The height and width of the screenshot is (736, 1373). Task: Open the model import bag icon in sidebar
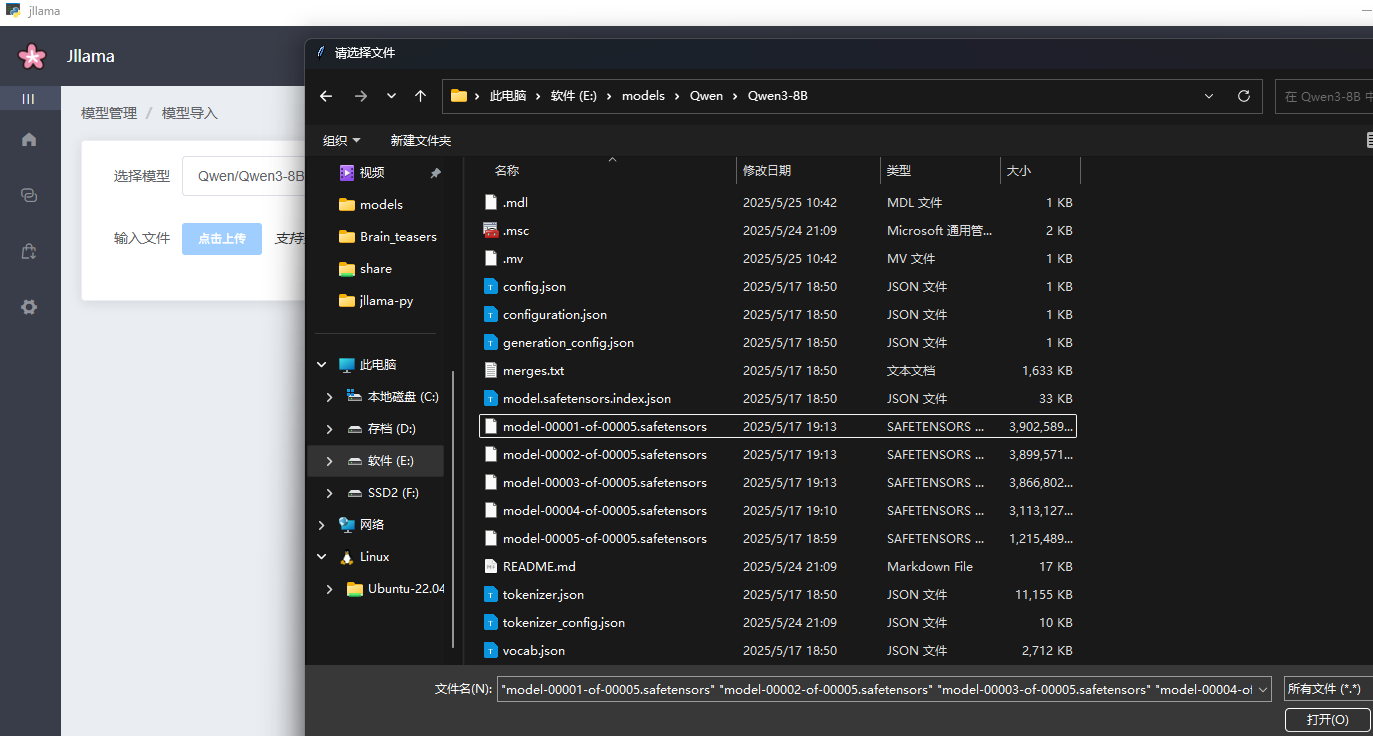(x=29, y=251)
